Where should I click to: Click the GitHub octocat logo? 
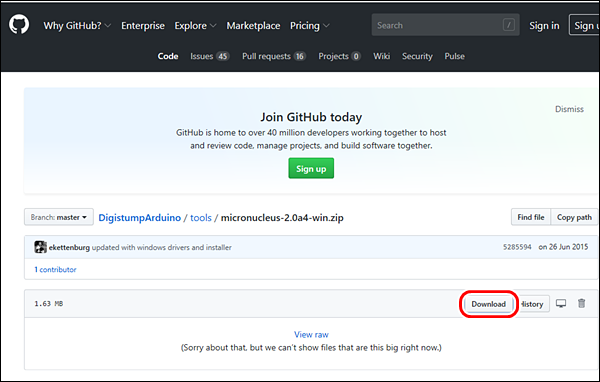19,24
